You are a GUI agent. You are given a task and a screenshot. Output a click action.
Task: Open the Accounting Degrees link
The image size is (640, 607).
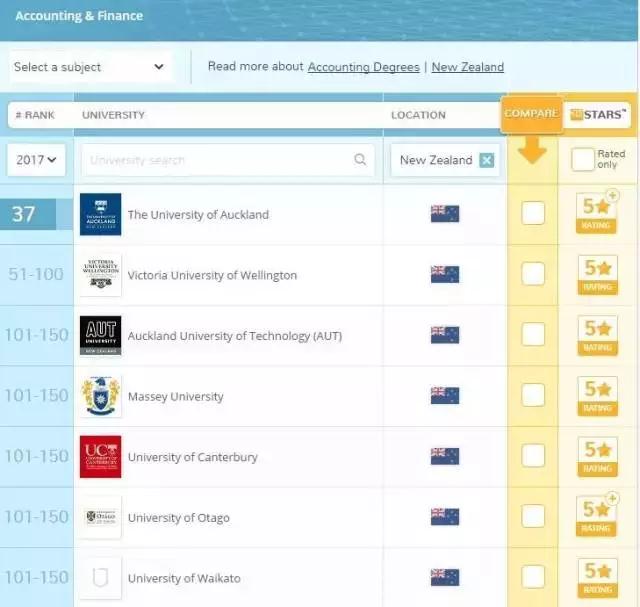coord(364,67)
